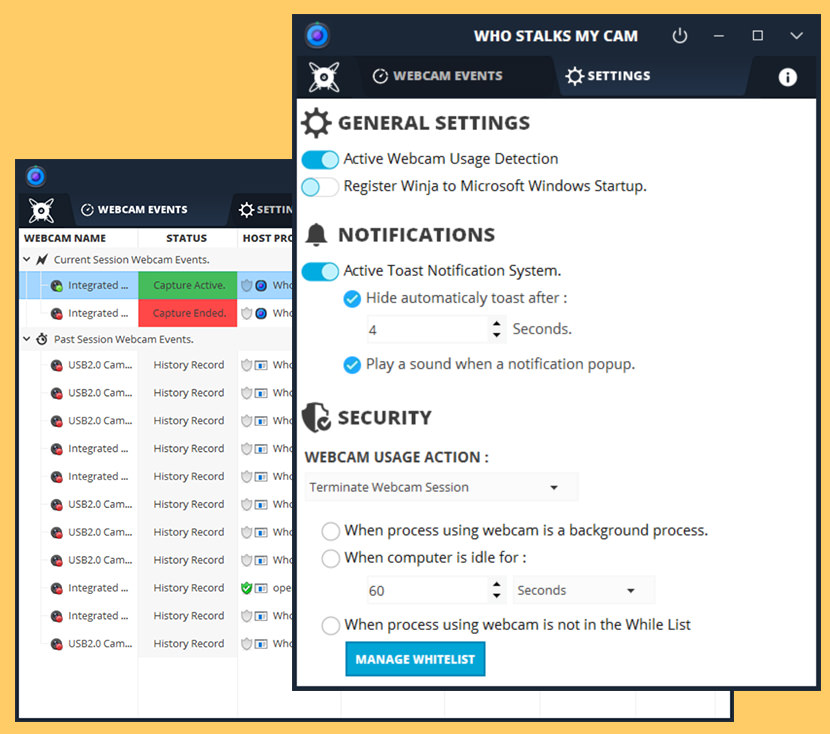Decrease the idle time value of 60

coord(496,596)
